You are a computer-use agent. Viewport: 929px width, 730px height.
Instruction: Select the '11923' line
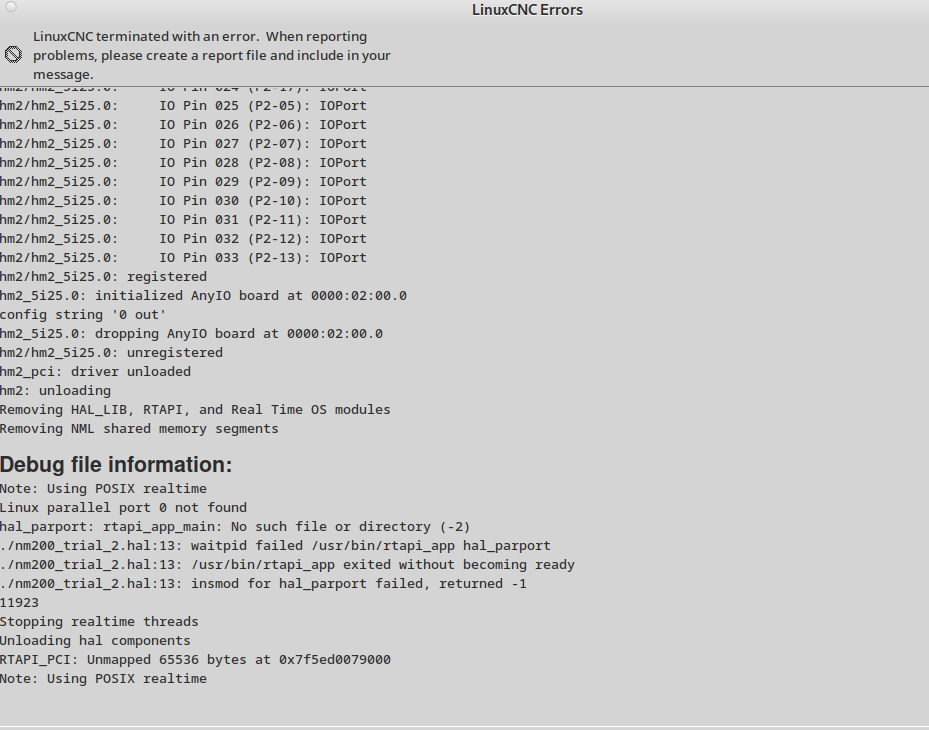pos(20,603)
